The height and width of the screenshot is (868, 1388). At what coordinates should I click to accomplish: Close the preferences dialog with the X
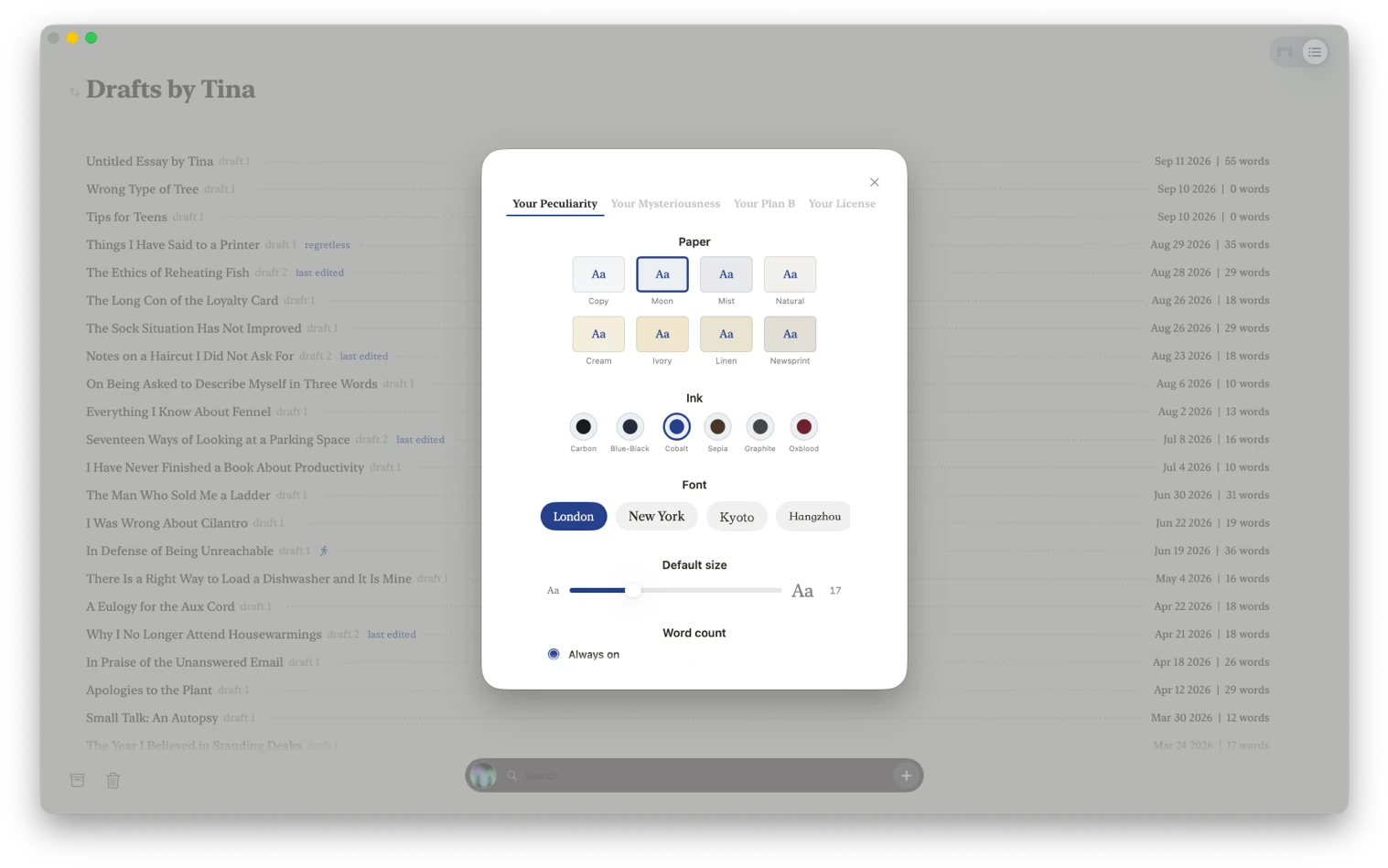[x=874, y=182]
